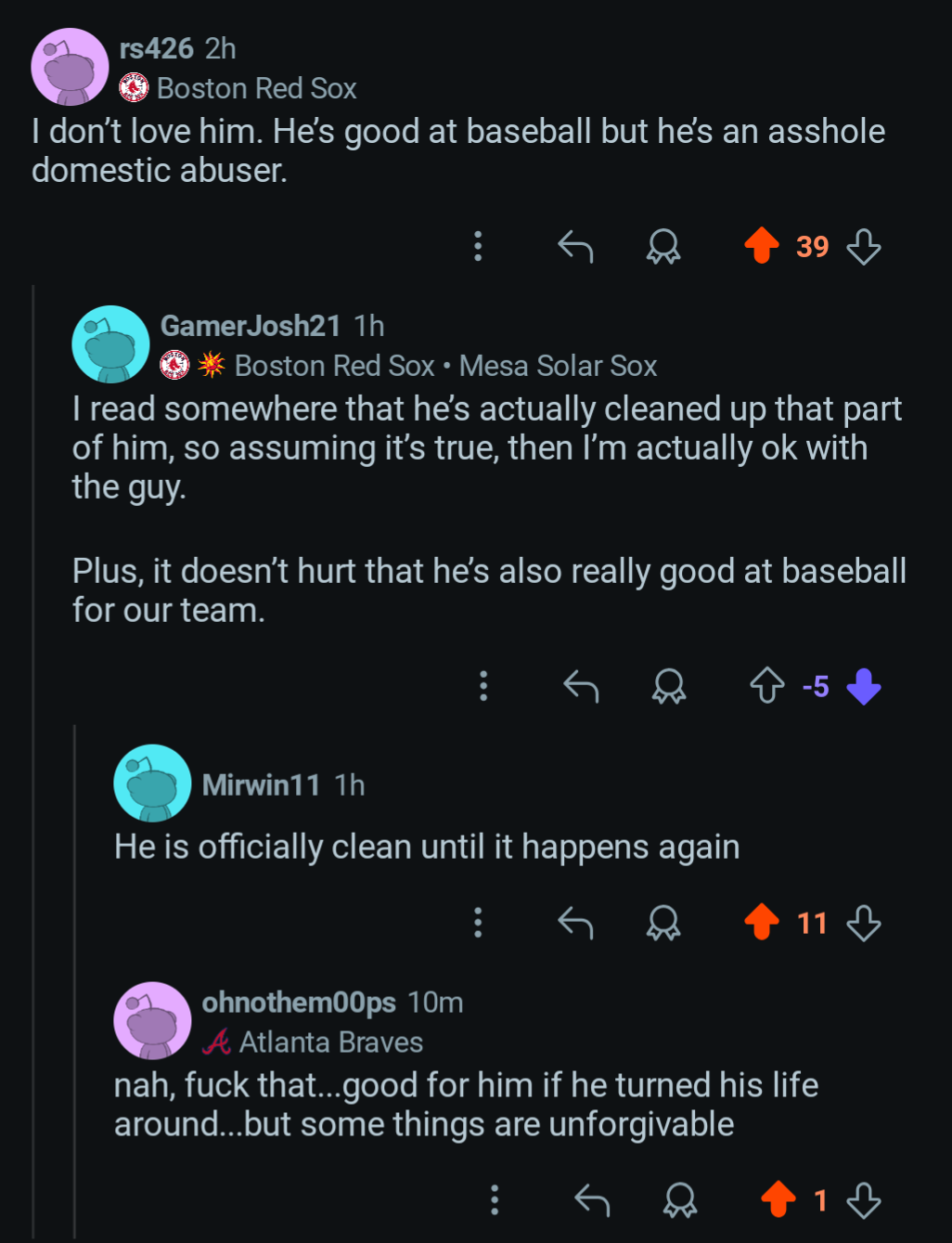The image size is (952, 1243).
Task: Tap GamerJosh21's teal avatar
Action: click(x=110, y=344)
